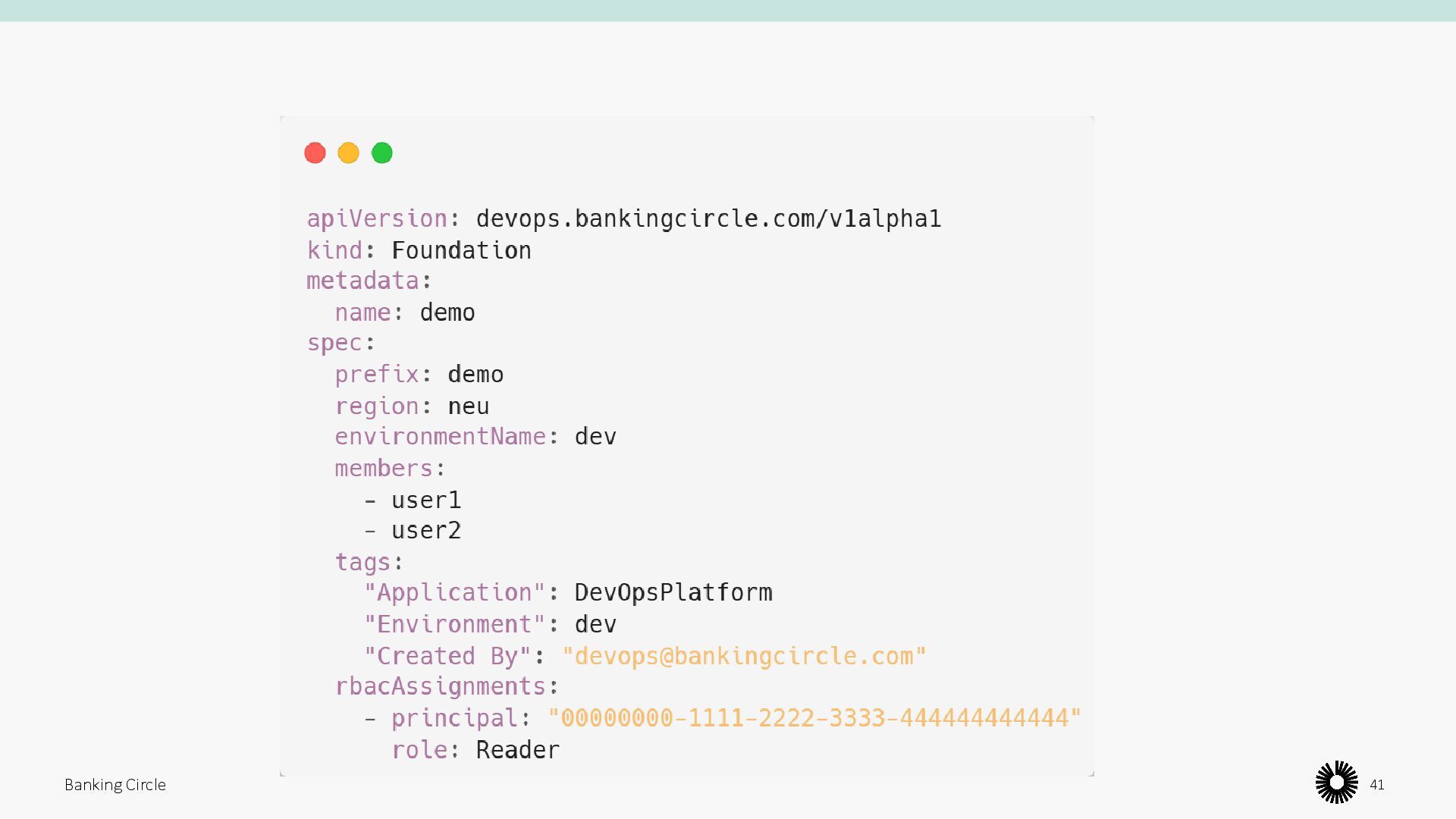The image size is (1456, 819).
Task: Click the DevOpsPlatform tag value
Action: (x=673, y=593)
